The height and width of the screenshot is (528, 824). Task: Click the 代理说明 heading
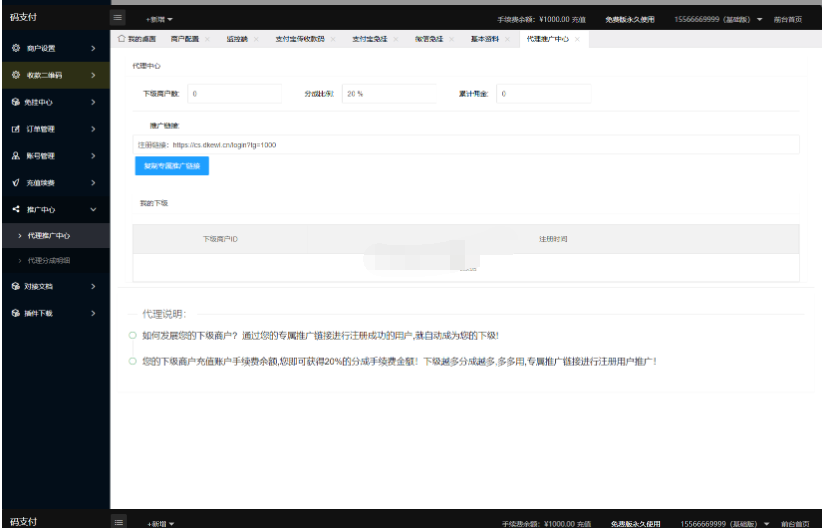click(164, 314)
